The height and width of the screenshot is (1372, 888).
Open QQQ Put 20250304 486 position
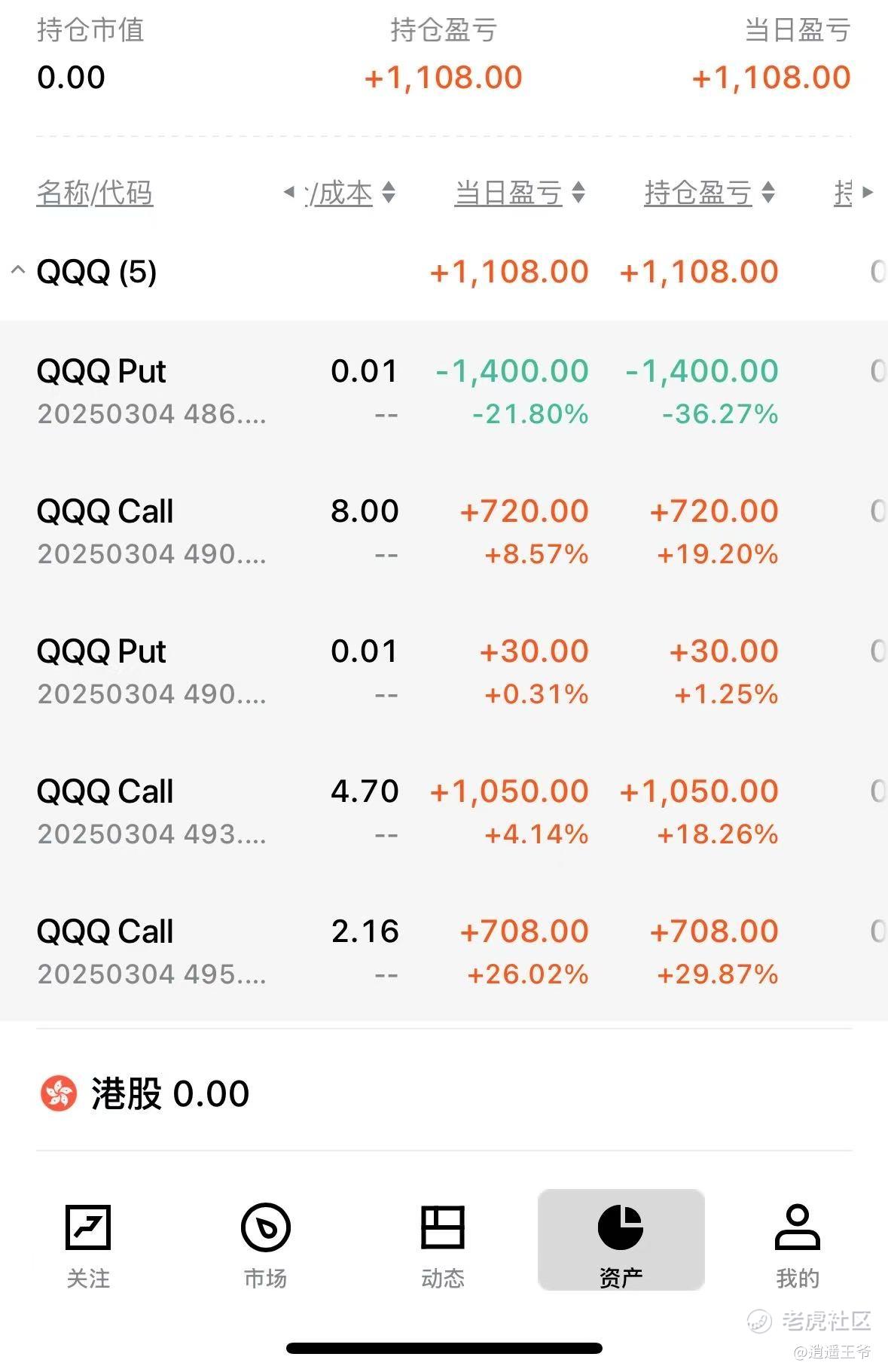click(151, 391)
